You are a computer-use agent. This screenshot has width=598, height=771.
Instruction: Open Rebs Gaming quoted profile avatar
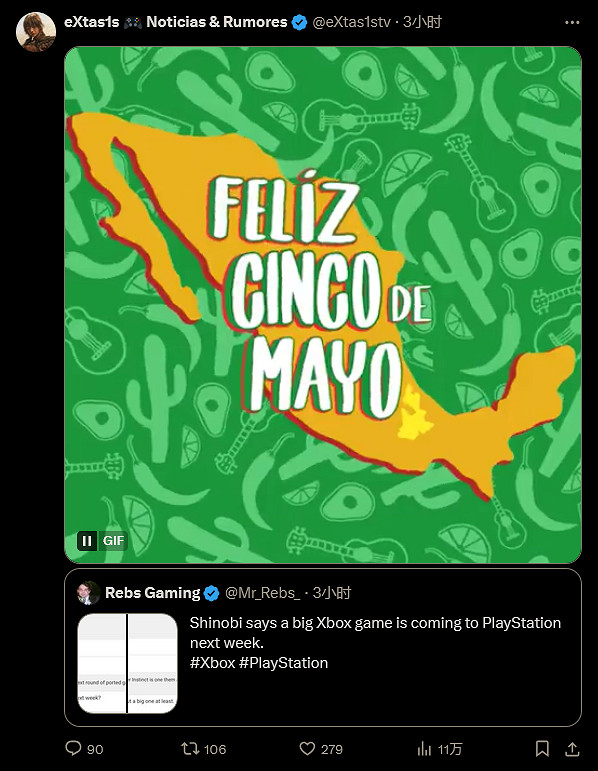(89, 593)
